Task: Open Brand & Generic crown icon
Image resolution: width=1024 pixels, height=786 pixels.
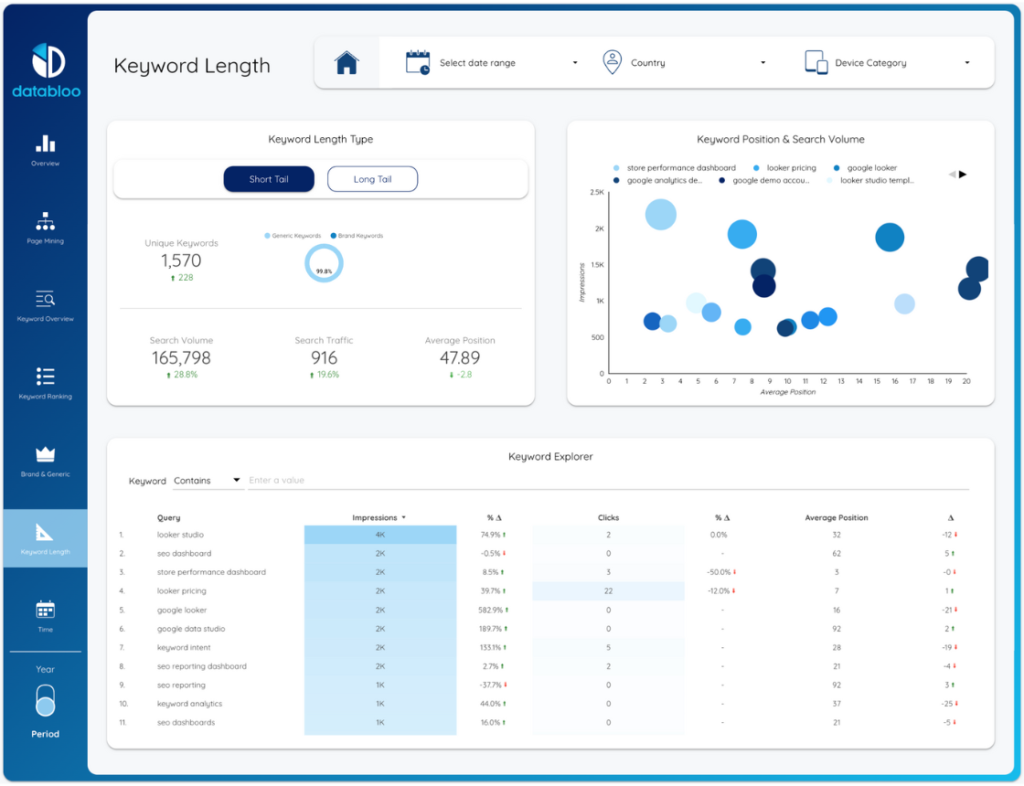Action: pos(45,455)
